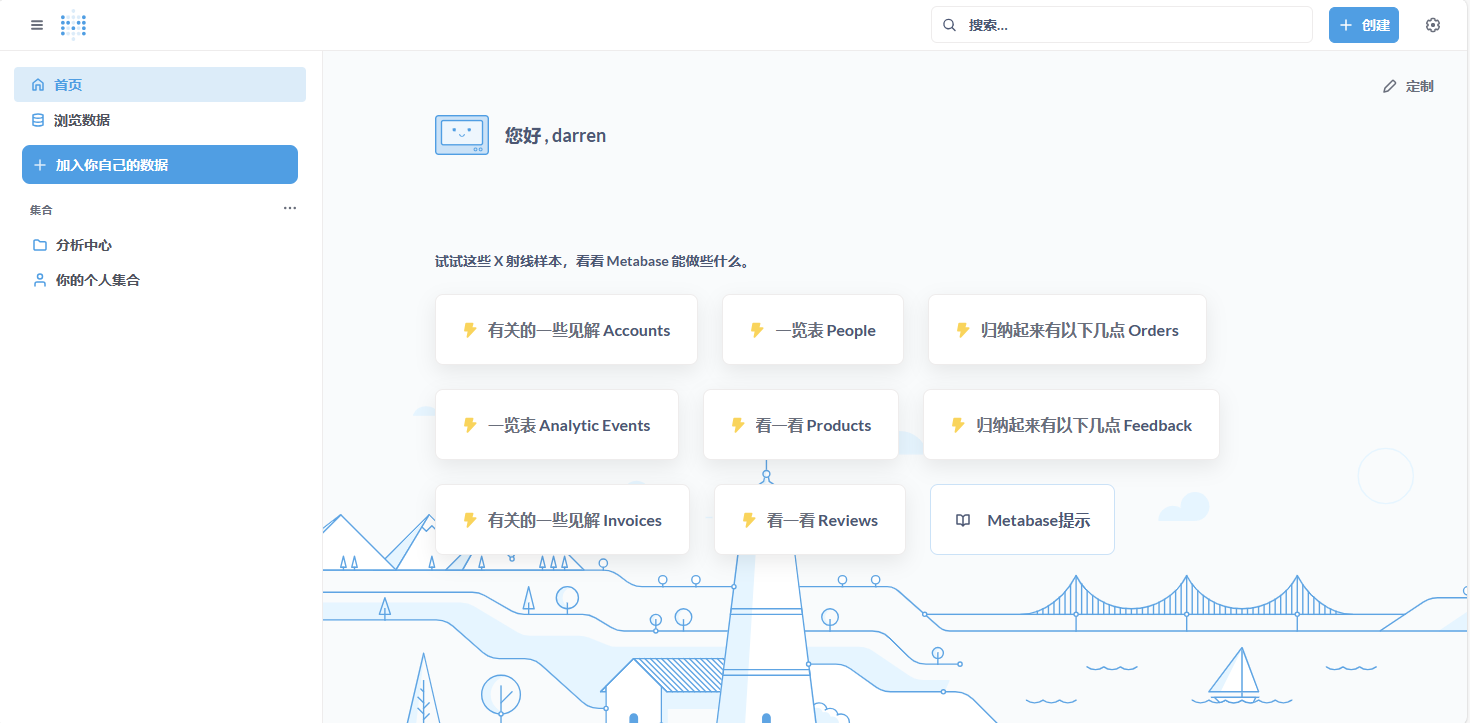Focus the 搜索 search field
Image resolution: width=1470 pixels, height=723 pixels.
click(x=1130, y=25)
